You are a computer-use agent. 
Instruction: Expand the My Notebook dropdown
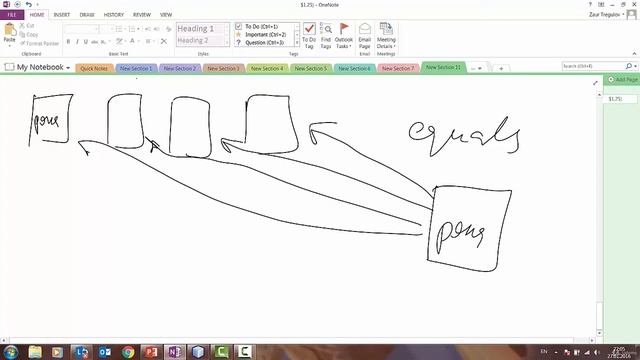click(x=68, y=68)
